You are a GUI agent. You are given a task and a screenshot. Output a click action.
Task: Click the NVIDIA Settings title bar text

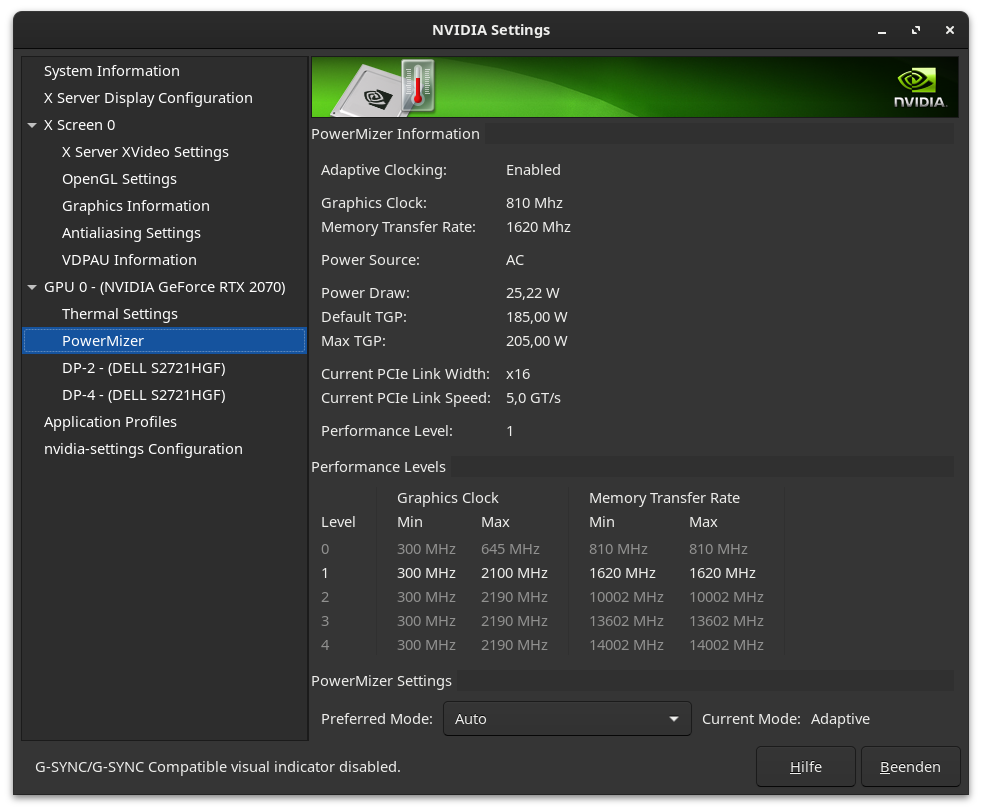(491, 29)
